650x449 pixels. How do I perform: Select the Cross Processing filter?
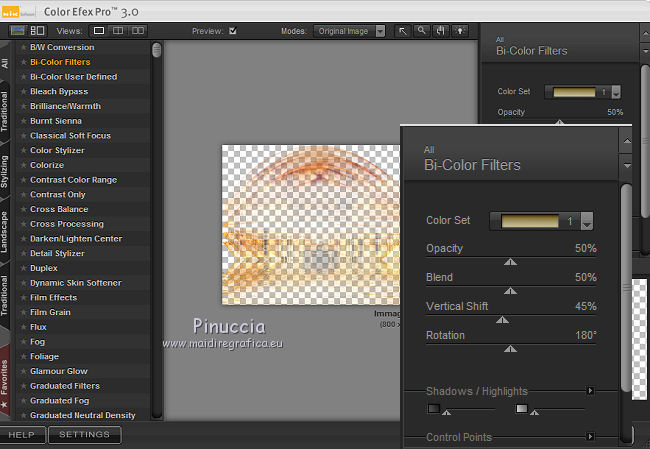(x=67, y=224)
